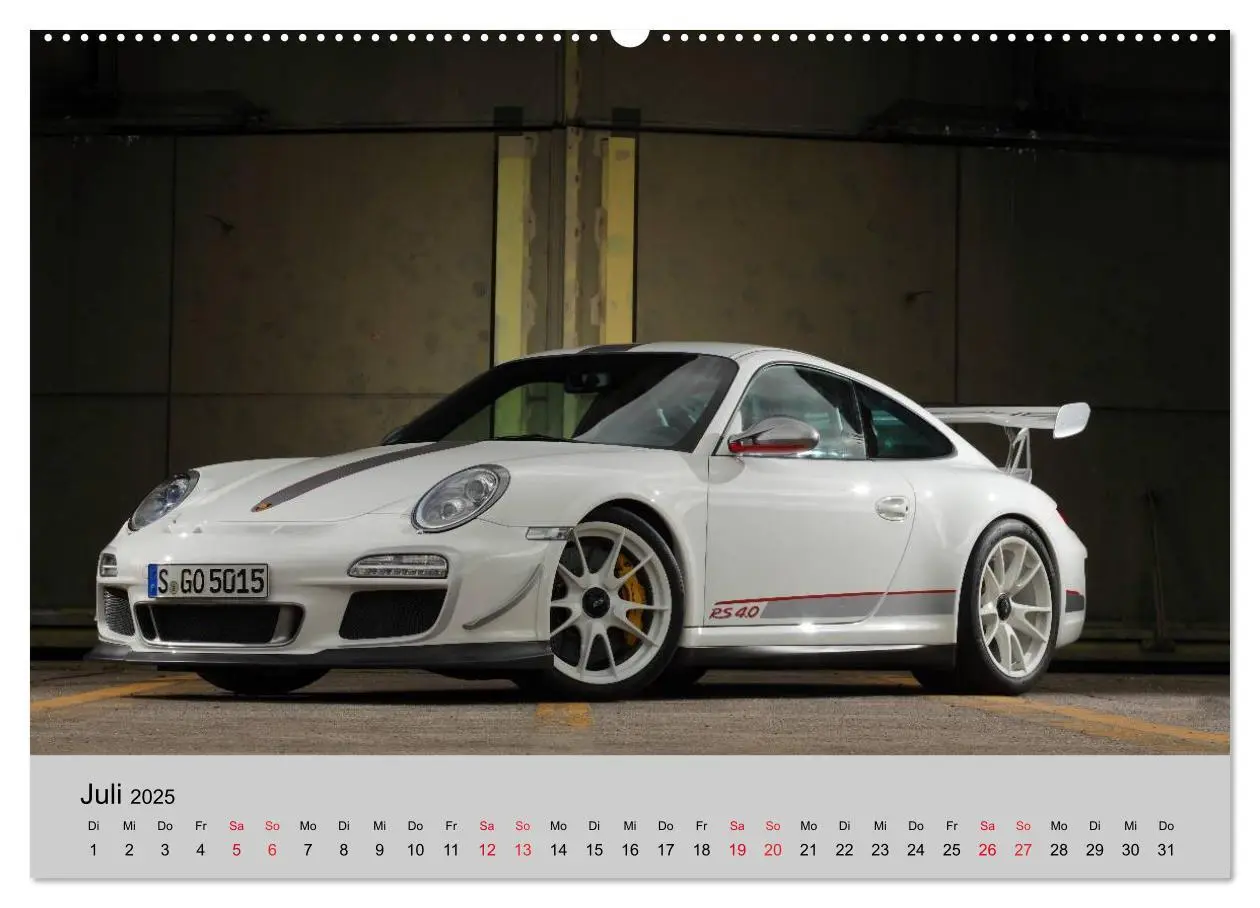
Task: Select date 10 in the calendar
Action: [415, 850]
